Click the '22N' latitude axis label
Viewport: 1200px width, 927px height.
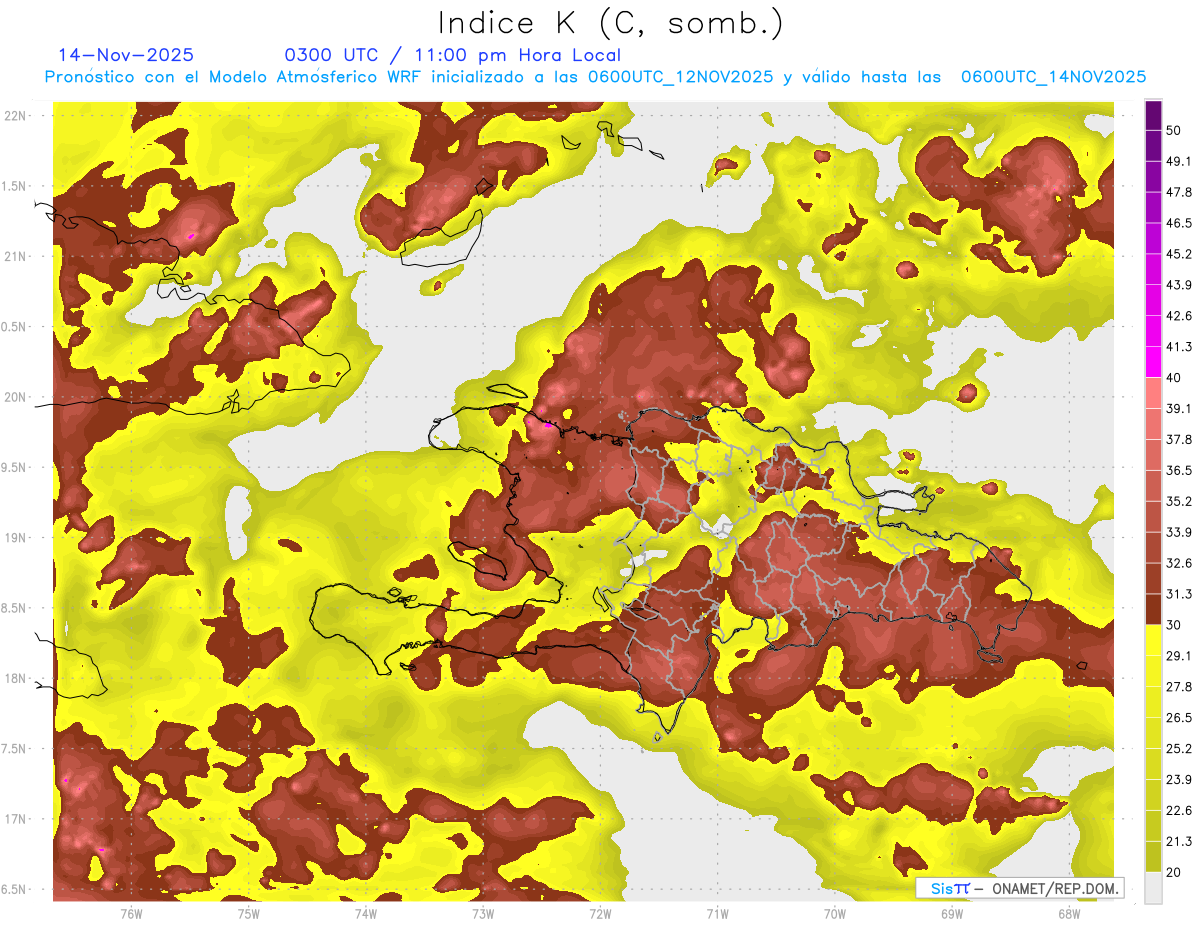15,115
